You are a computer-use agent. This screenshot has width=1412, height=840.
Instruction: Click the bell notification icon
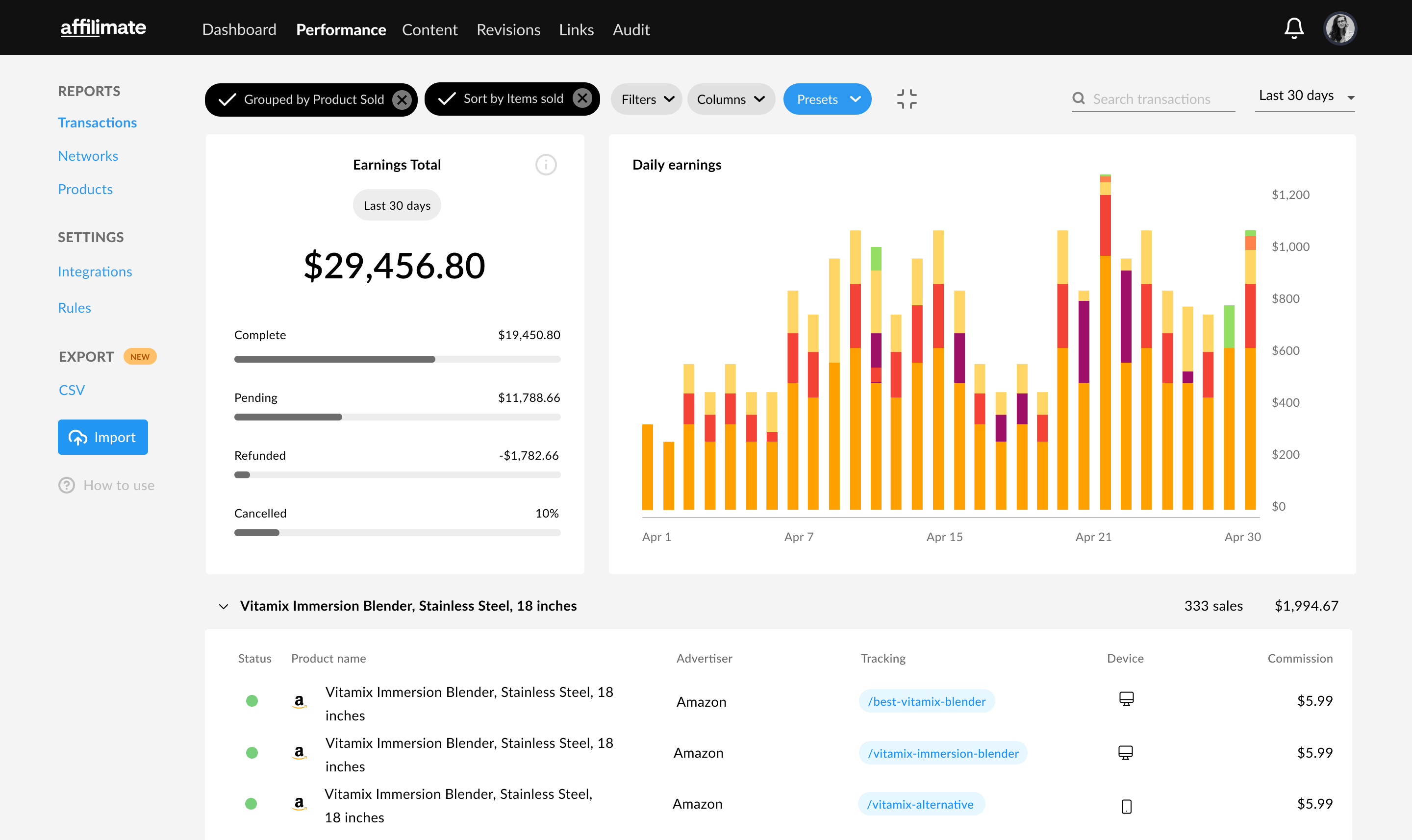[1294, 27]
